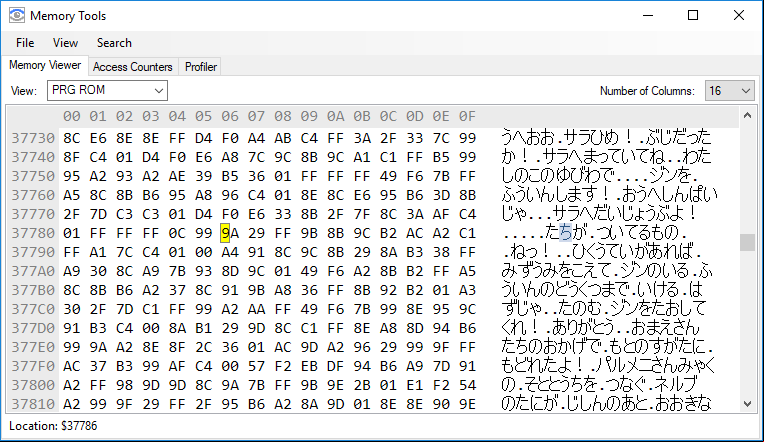
Task: Click the scrollbar down arrow
Action: coord(747,404)
